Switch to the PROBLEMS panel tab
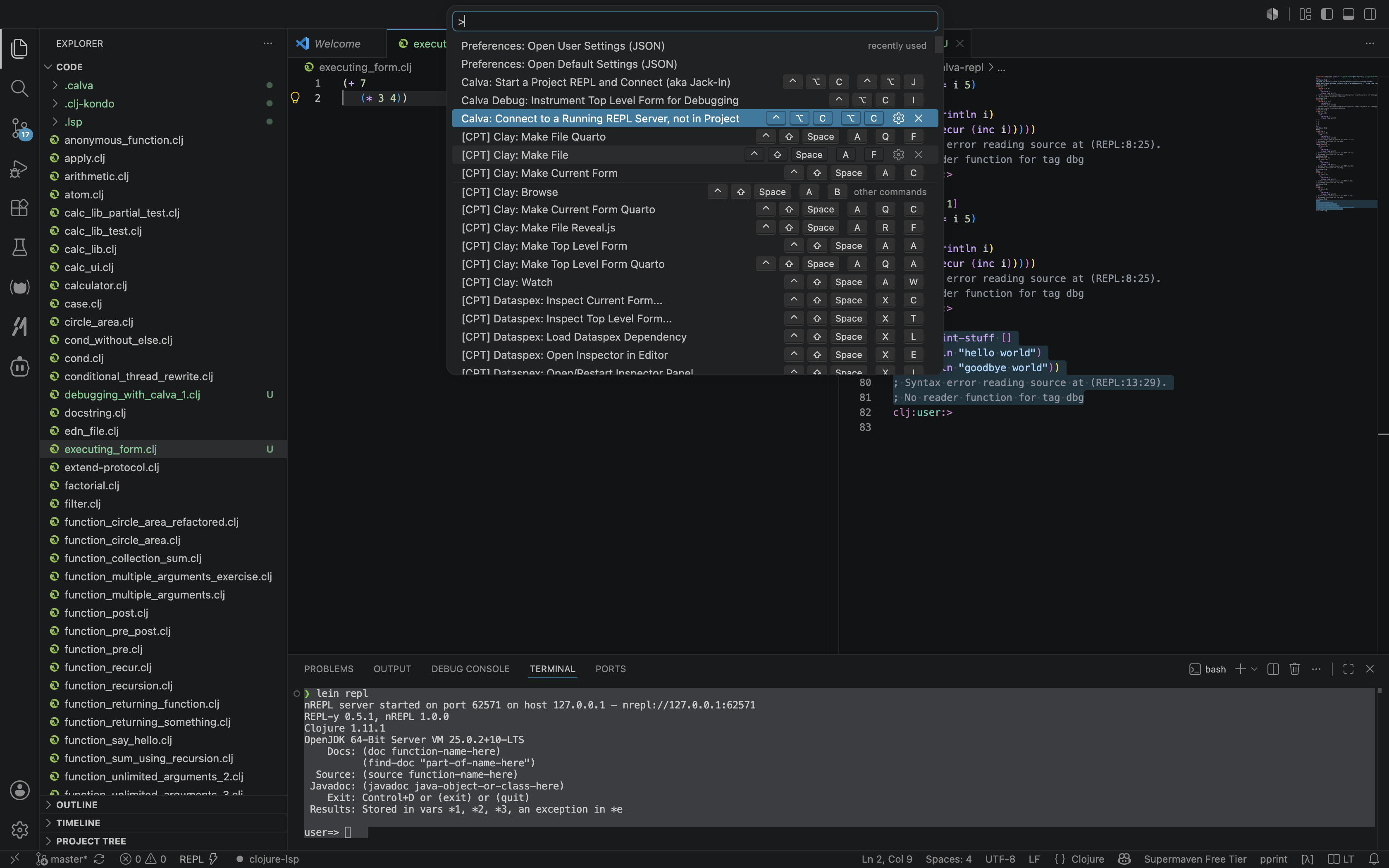Viewport: 1389px width, 868px height. 329,669
